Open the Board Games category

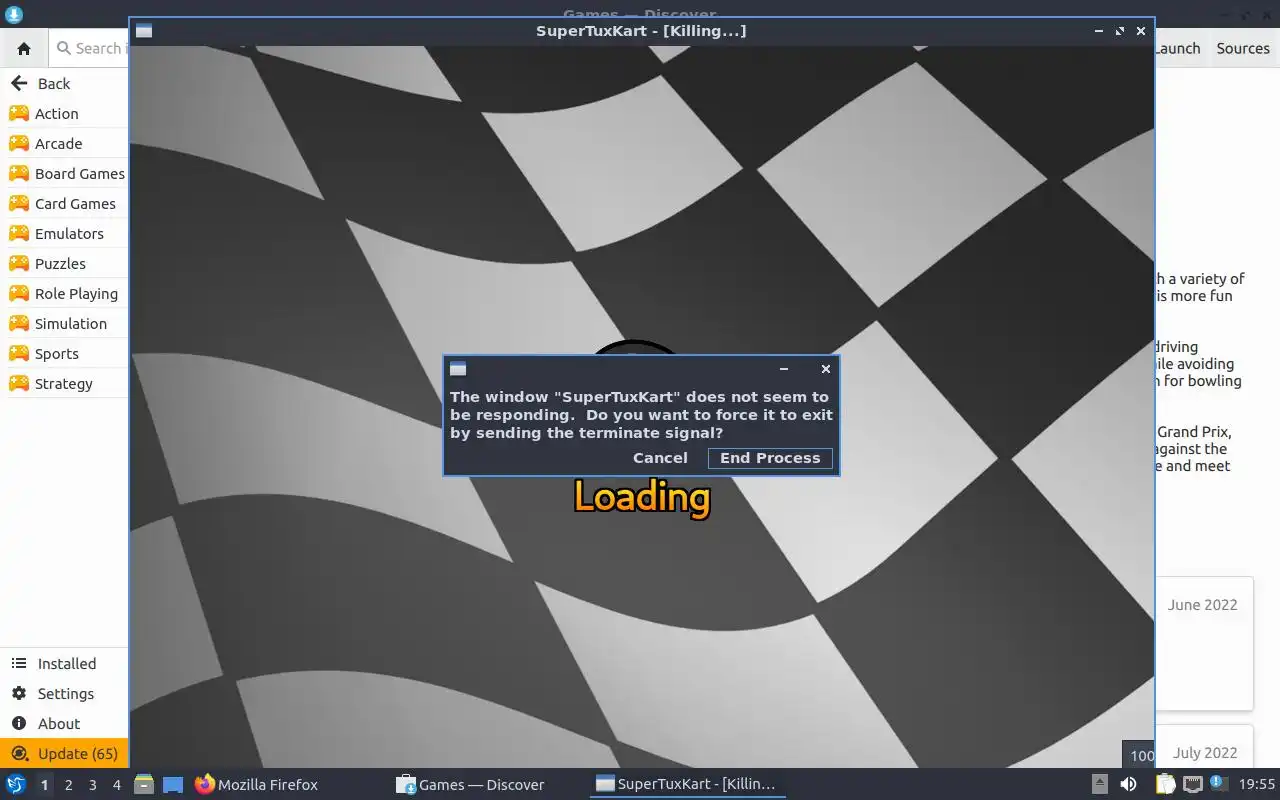click(x=64, y=174)
